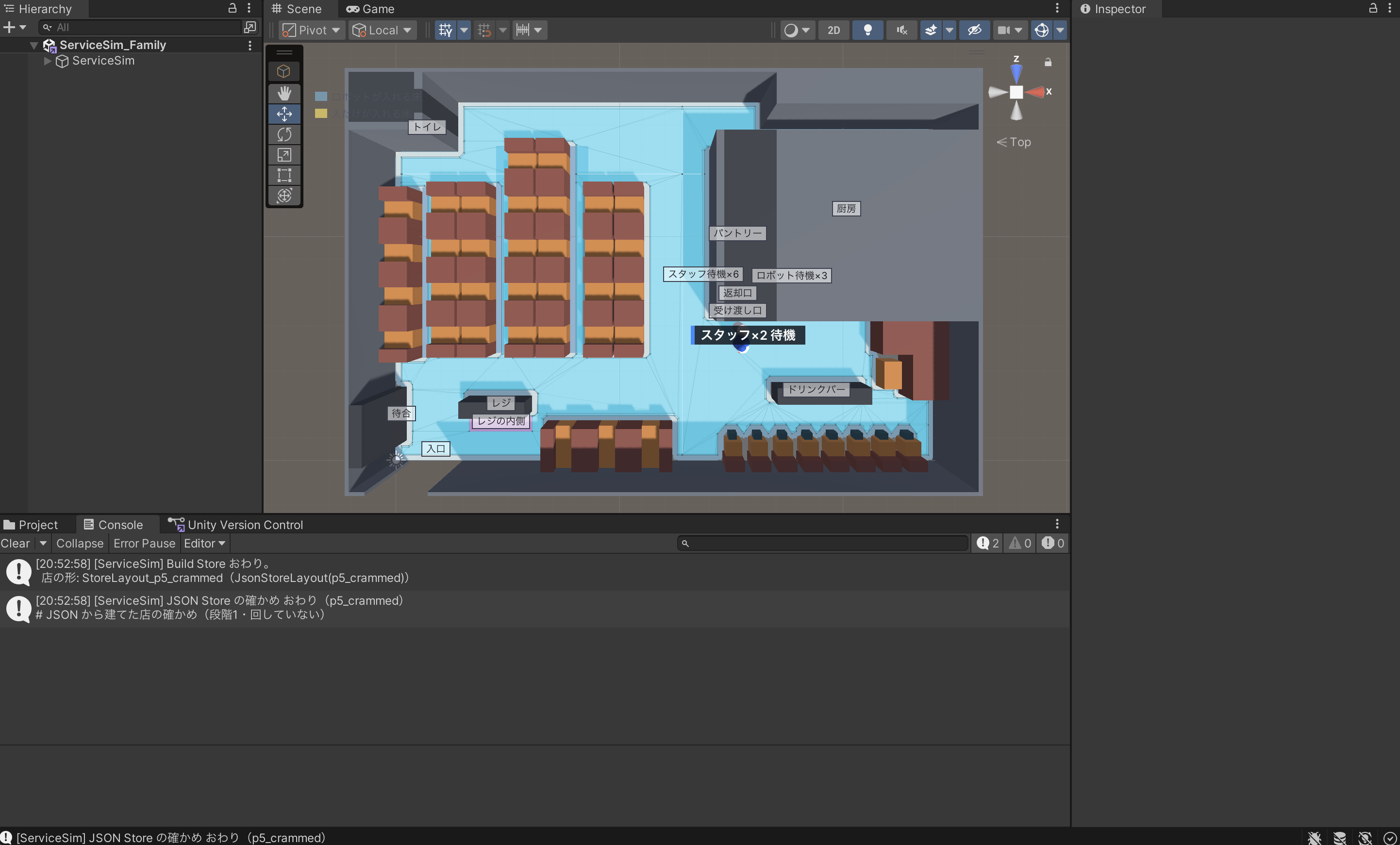The height and width of the screenshot is (845, 1400).
Task: Select the Rect transform tool
Action: tap(284, 175)
